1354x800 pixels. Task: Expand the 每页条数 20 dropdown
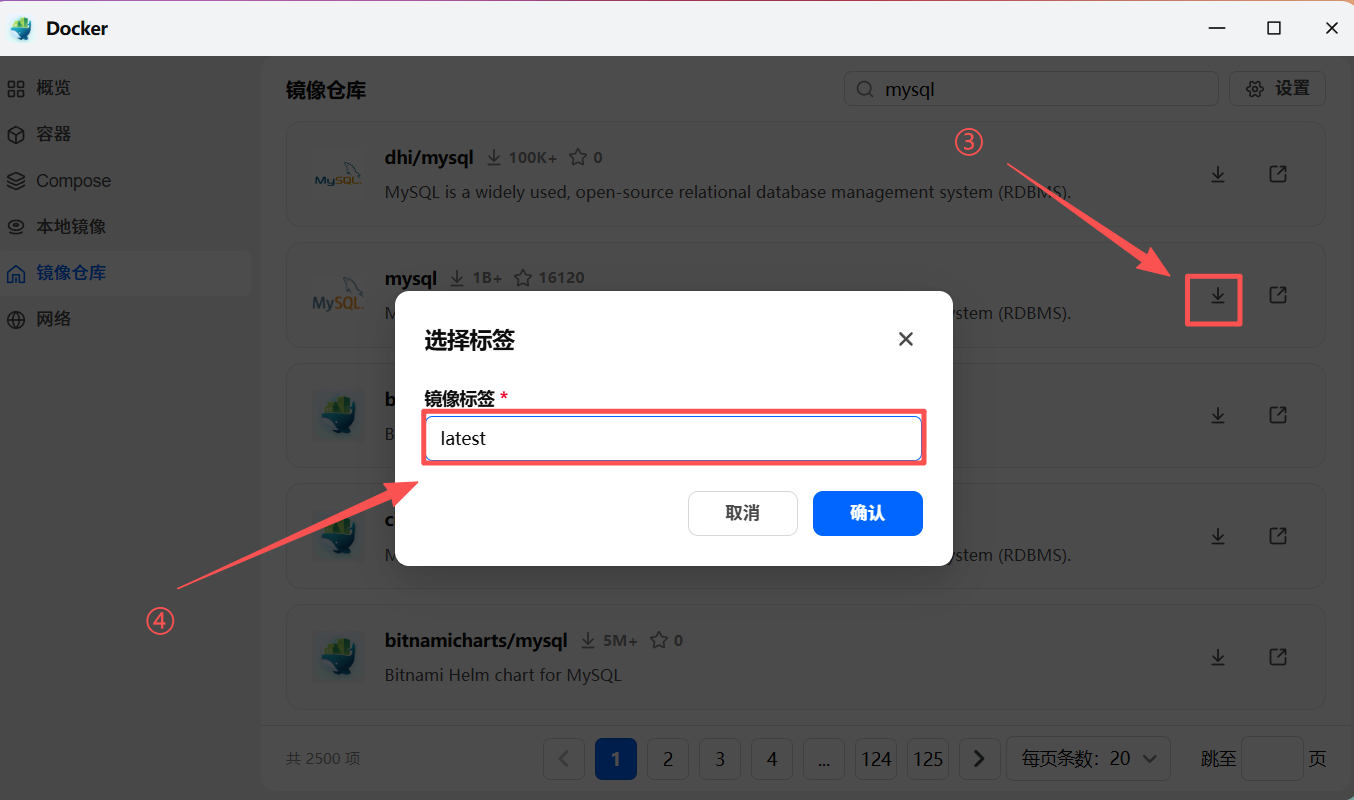pos(1088,759)
